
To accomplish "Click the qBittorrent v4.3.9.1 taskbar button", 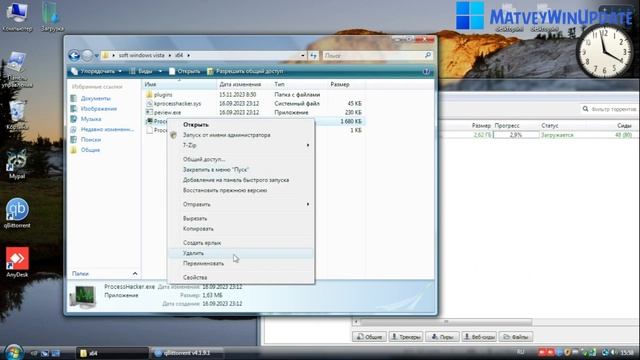I will pyautogui.click(x=186, y=353).
